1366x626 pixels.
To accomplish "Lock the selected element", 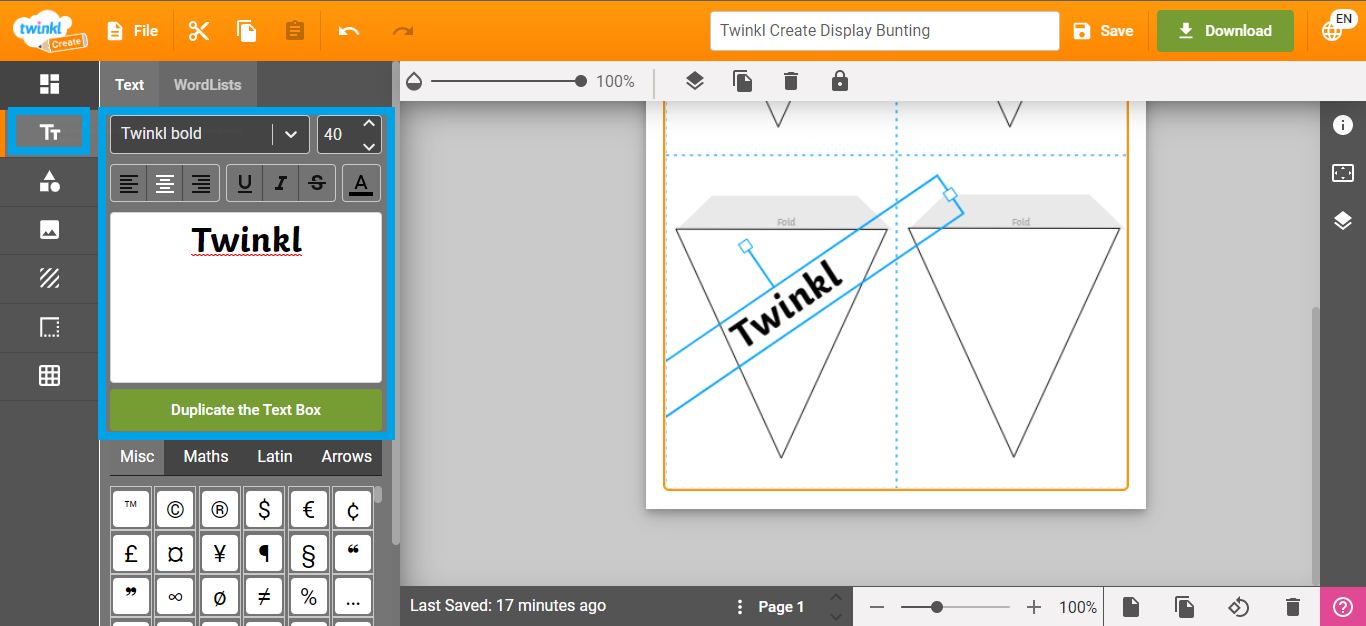I will point(840,81).
